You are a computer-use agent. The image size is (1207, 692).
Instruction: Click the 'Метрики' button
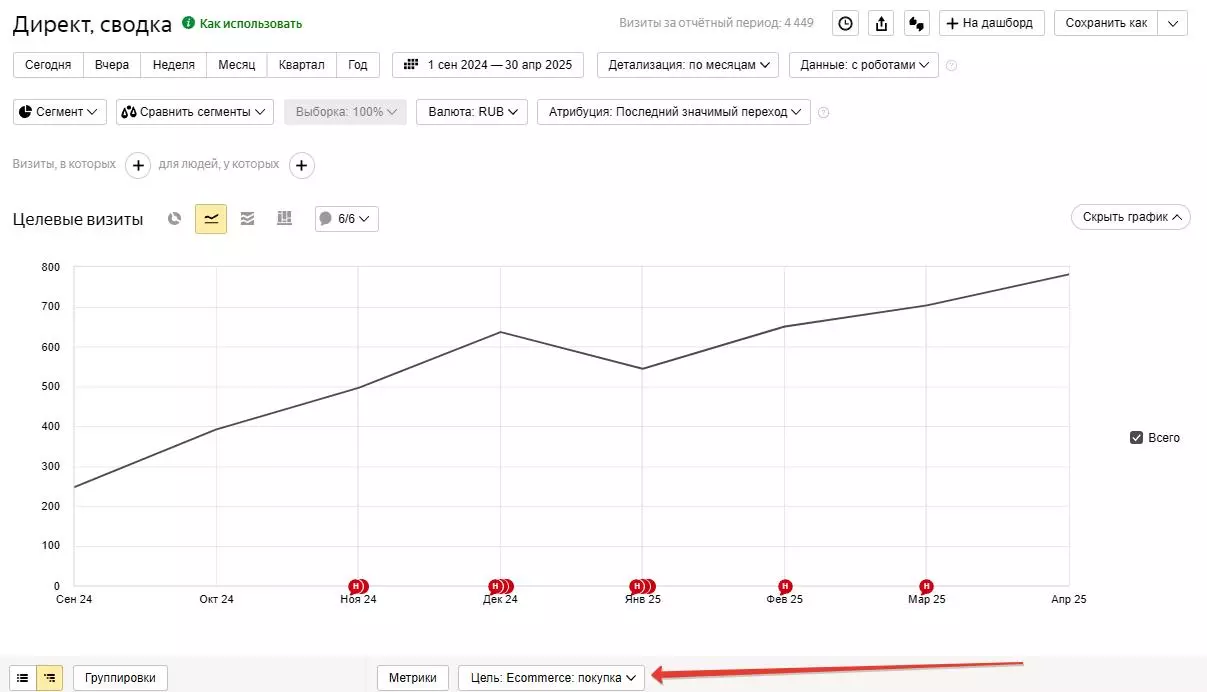tap(412, 678)
